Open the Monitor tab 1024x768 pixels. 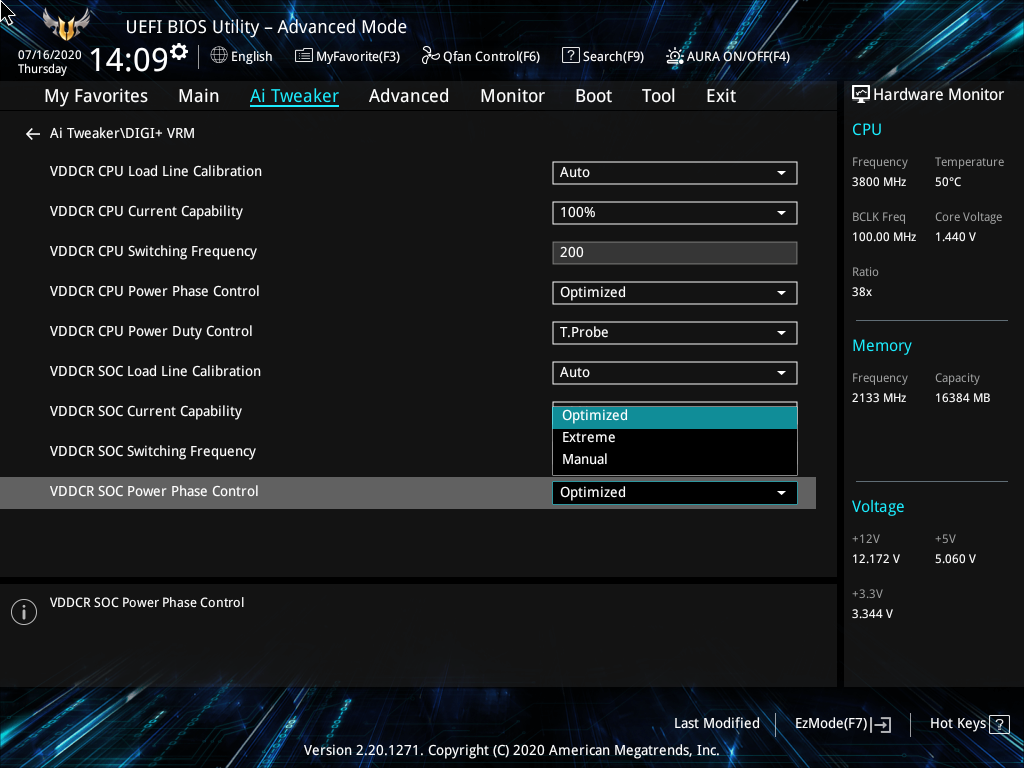coord(512,96)
